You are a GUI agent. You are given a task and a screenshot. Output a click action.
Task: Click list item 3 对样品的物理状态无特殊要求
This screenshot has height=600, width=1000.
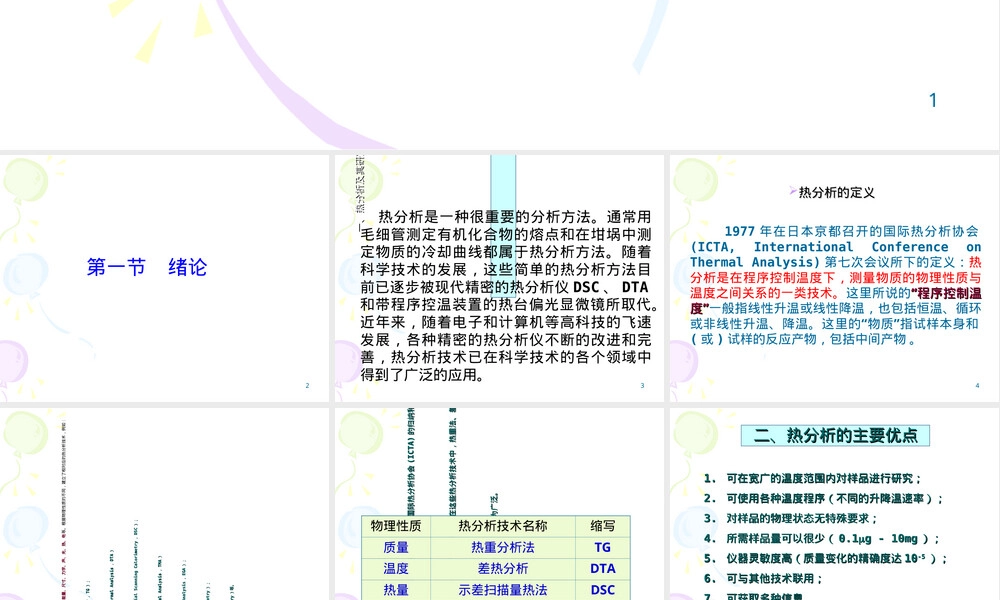click(x=791, y=518)
